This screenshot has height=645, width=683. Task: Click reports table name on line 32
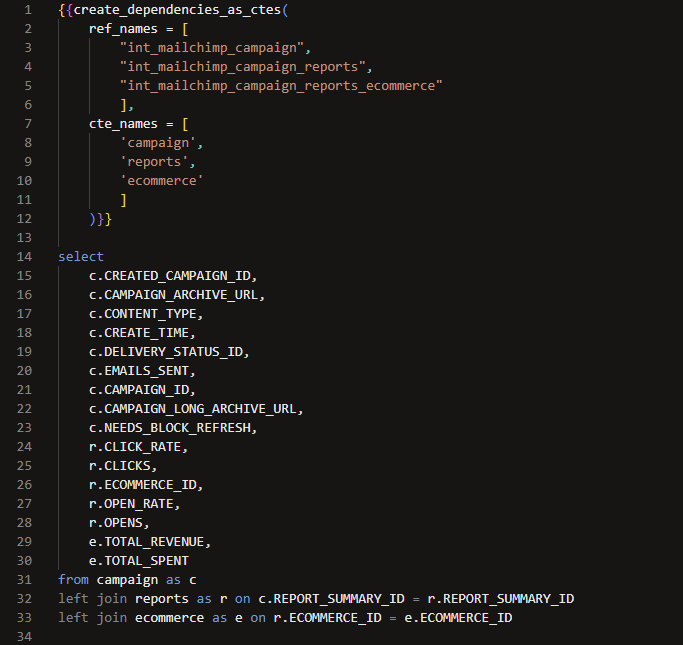click(x=162, y=599)
